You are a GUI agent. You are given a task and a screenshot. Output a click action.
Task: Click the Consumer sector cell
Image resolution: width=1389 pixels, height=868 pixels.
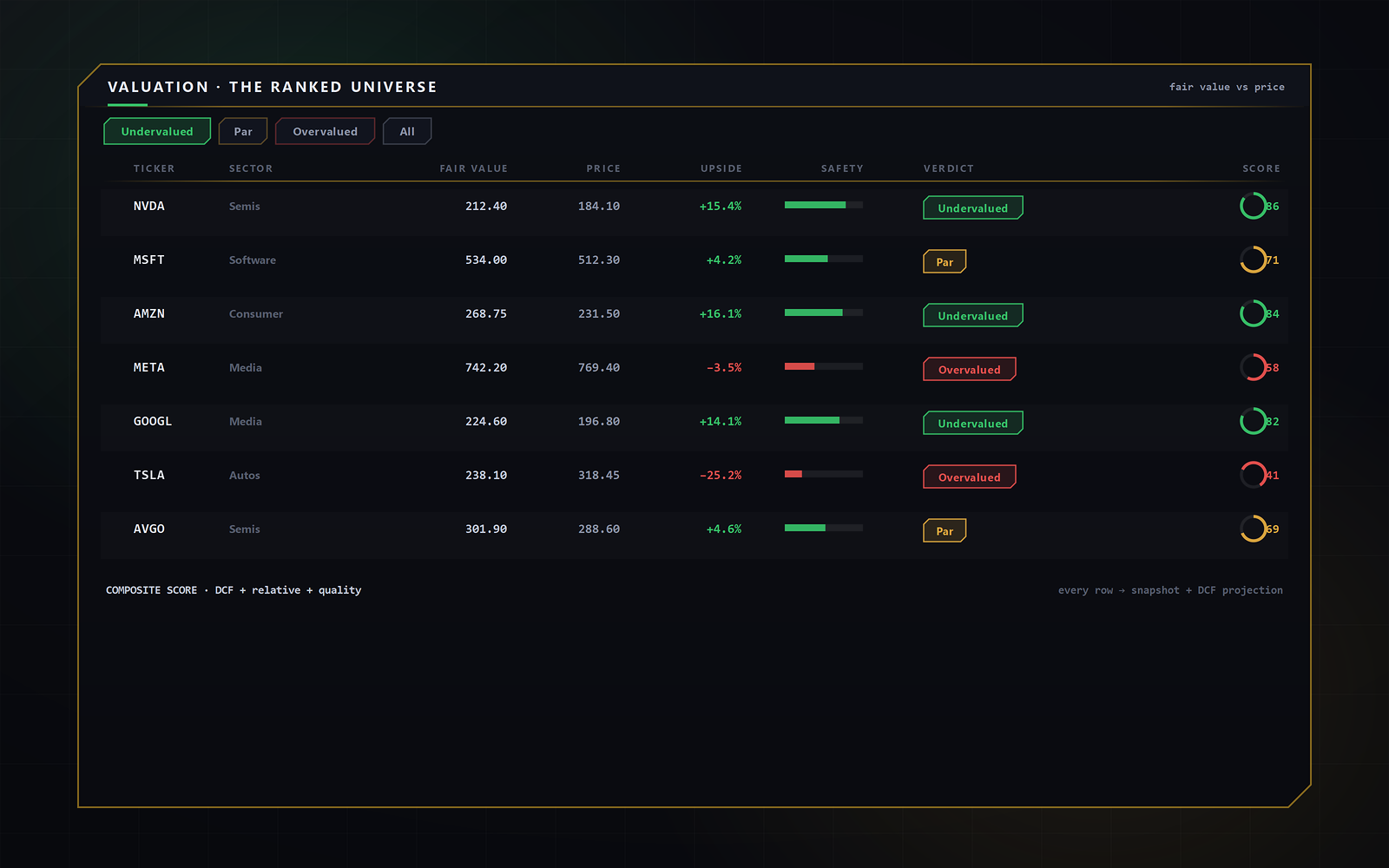point(256,313)
